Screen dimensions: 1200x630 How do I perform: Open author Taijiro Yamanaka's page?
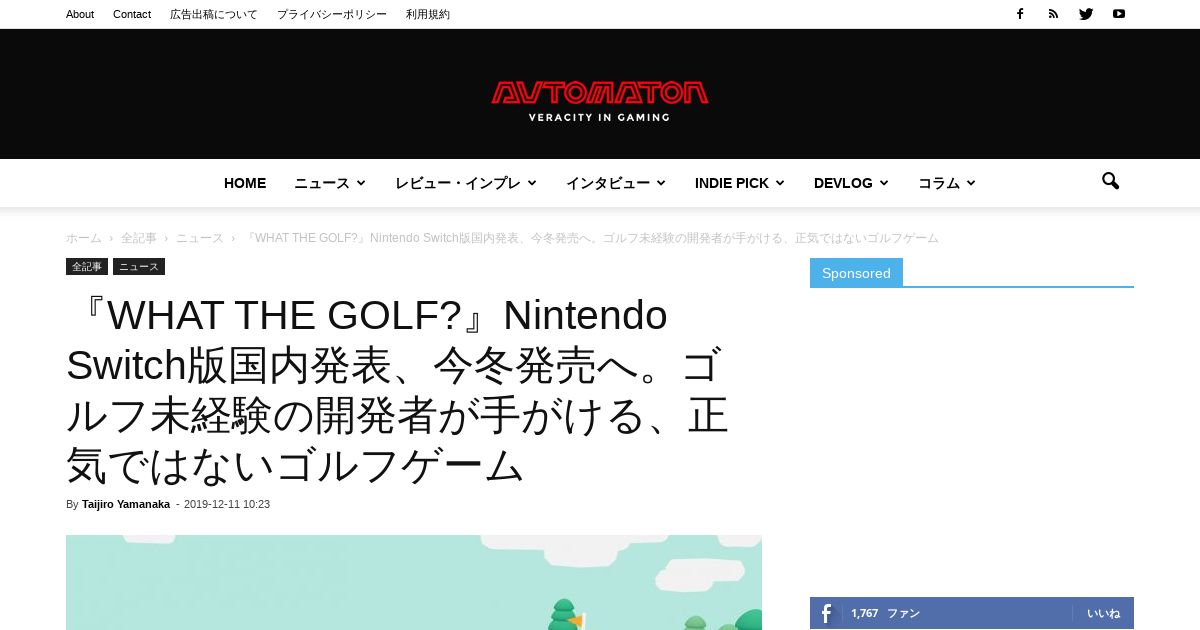point(126,504)
